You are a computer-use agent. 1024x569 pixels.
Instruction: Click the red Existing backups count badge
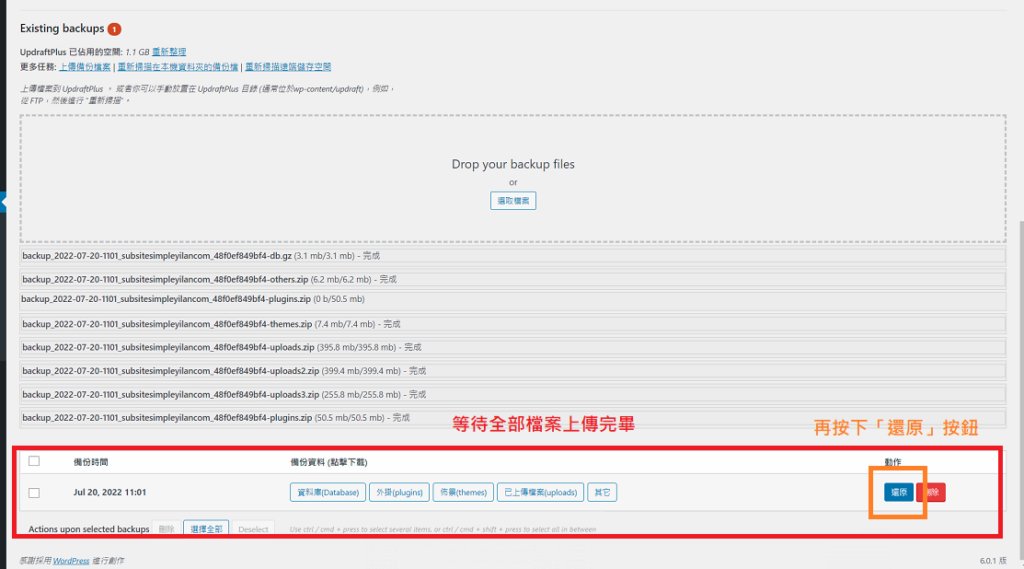(x=114, y=29)
